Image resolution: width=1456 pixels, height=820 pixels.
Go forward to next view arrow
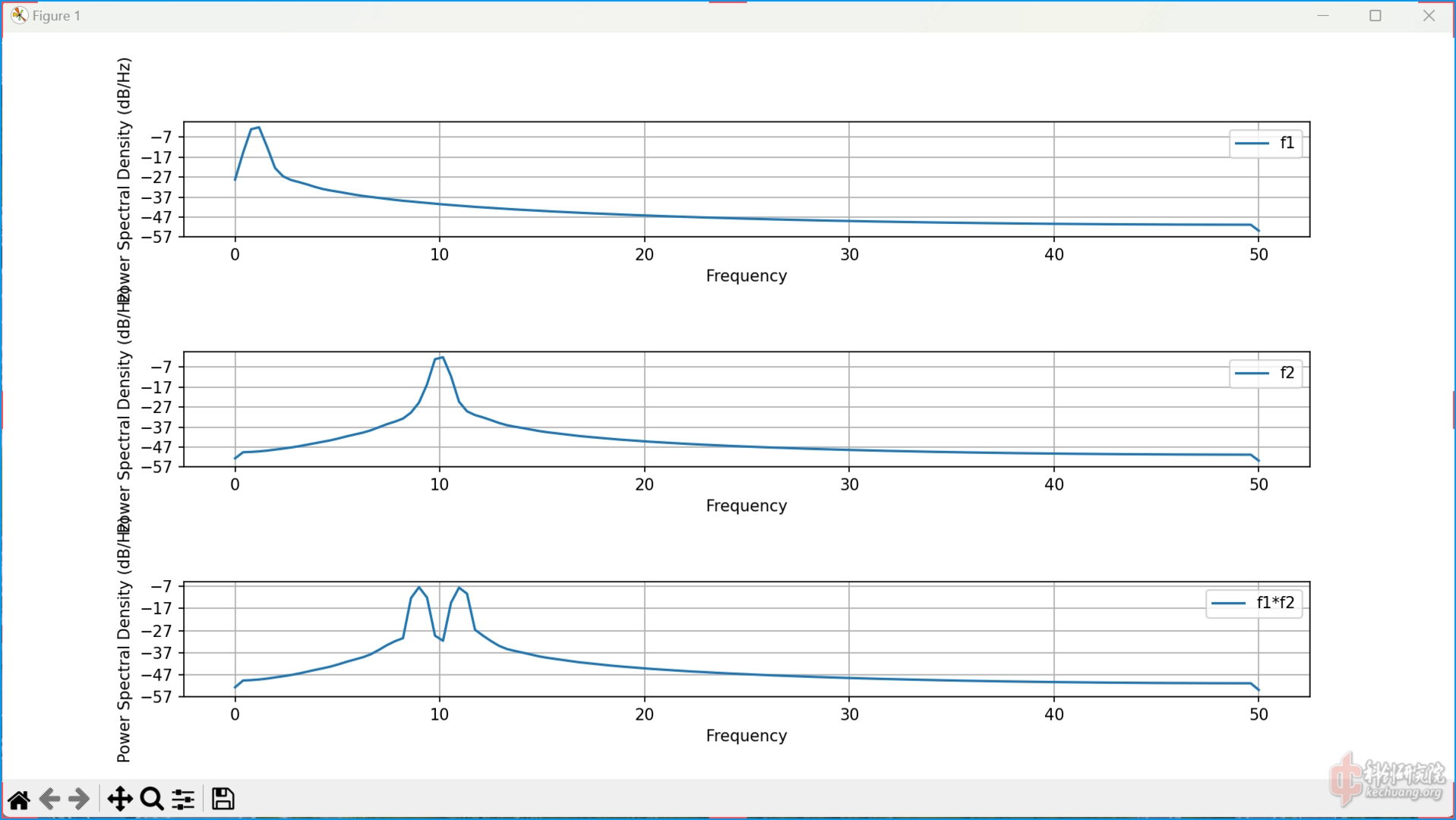[x=79, y=799]
